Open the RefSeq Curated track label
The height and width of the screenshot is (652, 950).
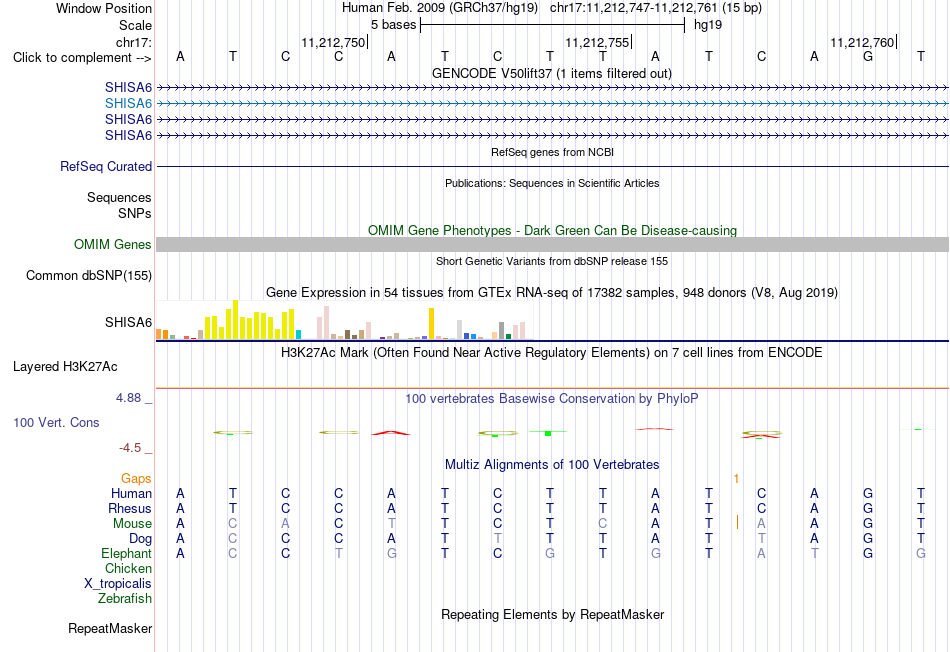(x=105, y=166)
